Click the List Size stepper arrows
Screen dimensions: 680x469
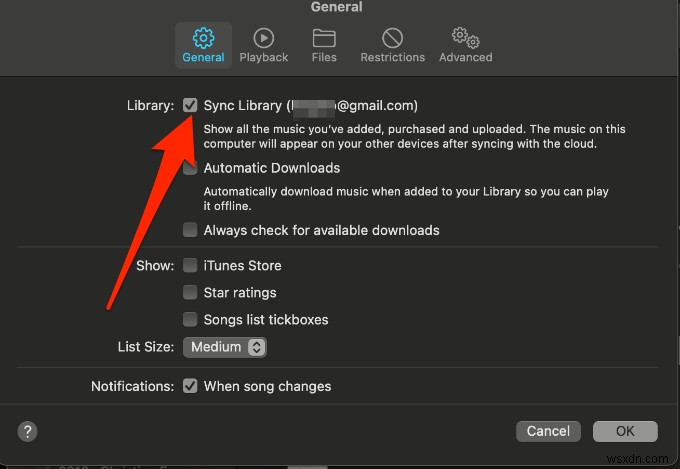coord(256,347)
